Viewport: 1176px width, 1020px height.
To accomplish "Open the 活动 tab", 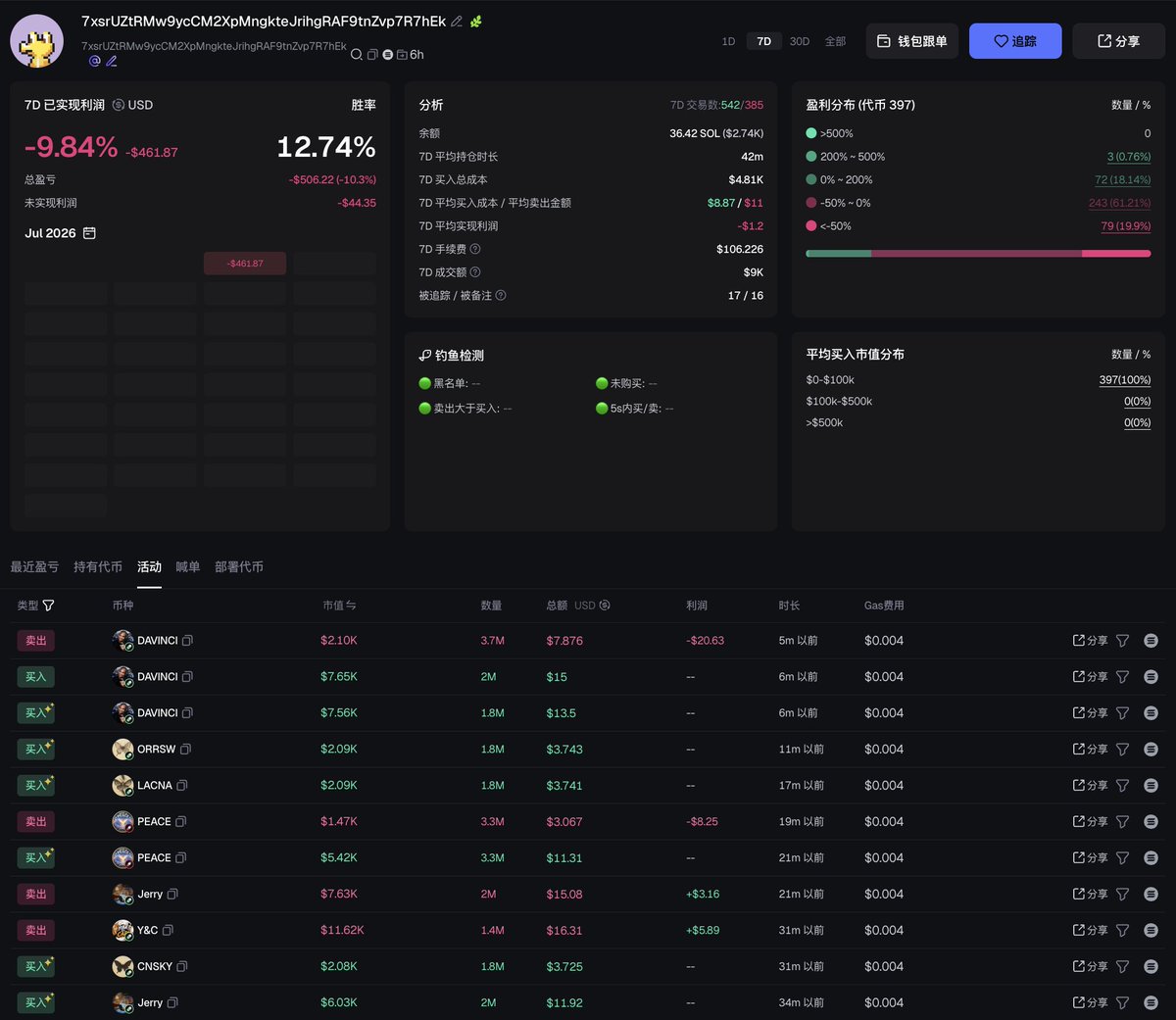I will point(149,566).
